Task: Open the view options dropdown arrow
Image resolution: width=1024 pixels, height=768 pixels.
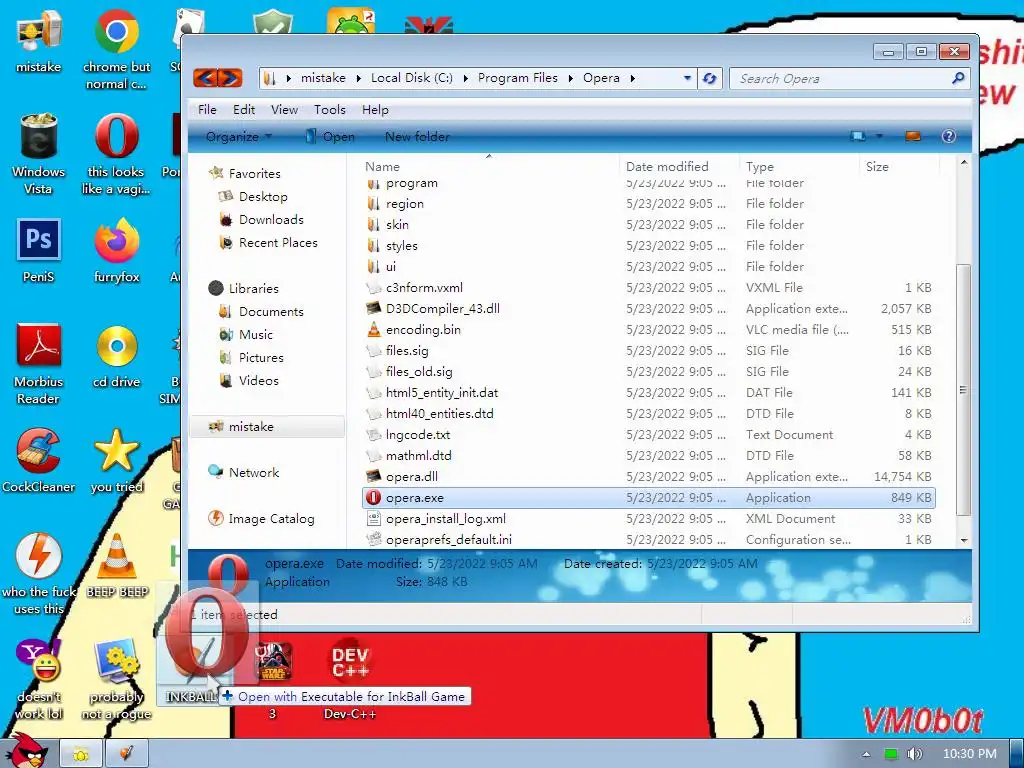Action: click(x=879, y=136)
